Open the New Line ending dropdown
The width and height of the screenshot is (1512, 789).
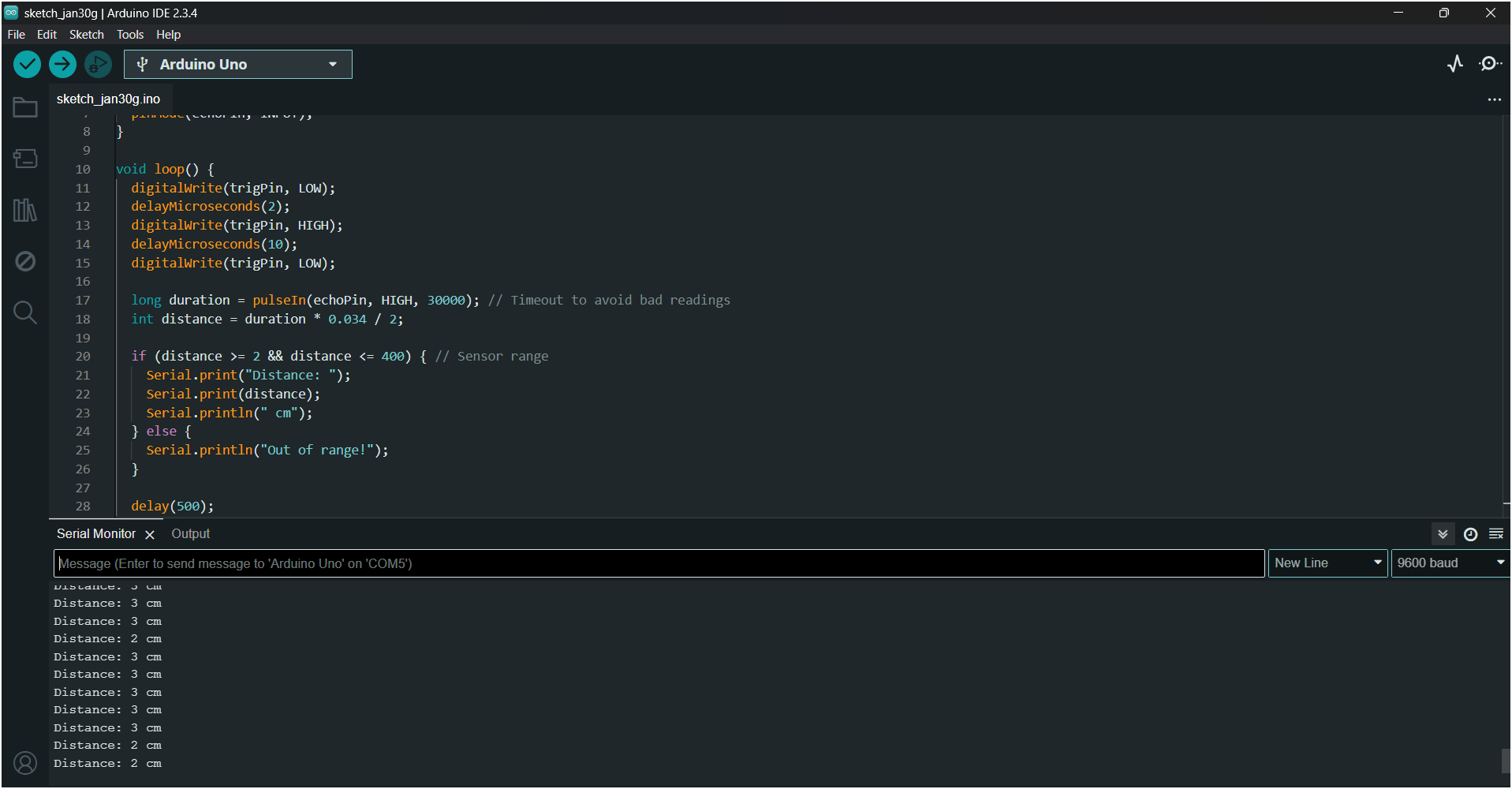click(1327, 563)
